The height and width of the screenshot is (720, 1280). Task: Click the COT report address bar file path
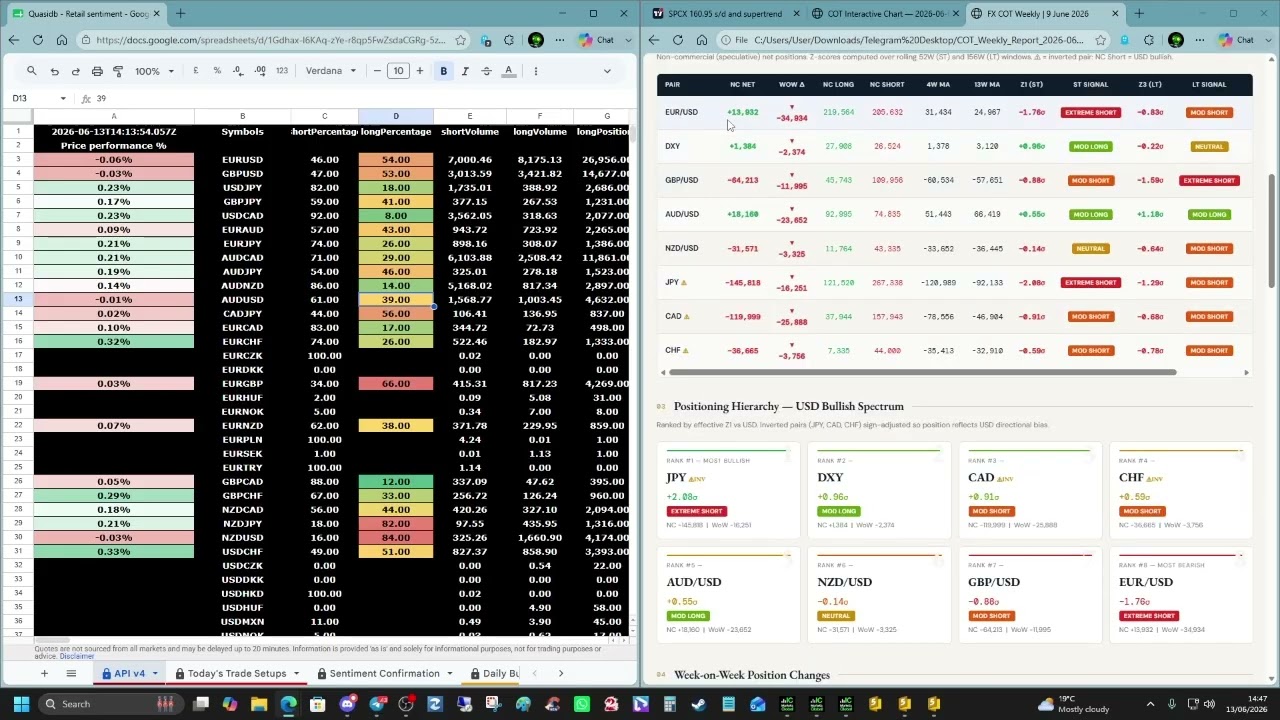tap(918, 40)
